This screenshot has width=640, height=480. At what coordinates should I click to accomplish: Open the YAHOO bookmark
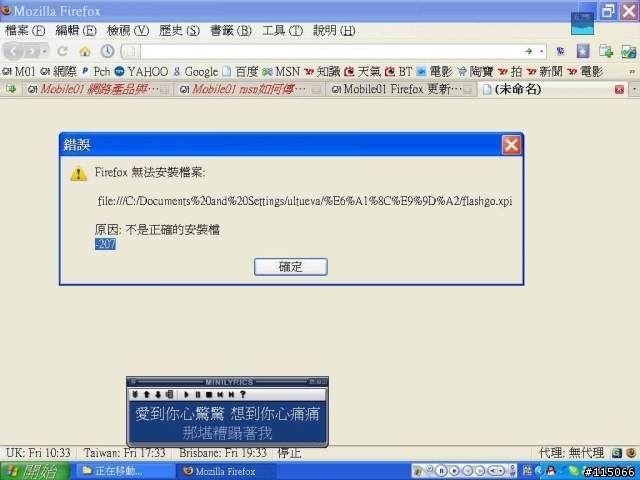pos(141,72)
